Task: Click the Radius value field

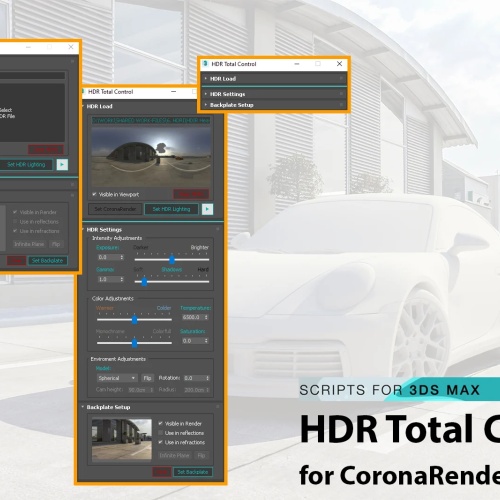Action: click(x=194, y=390)
